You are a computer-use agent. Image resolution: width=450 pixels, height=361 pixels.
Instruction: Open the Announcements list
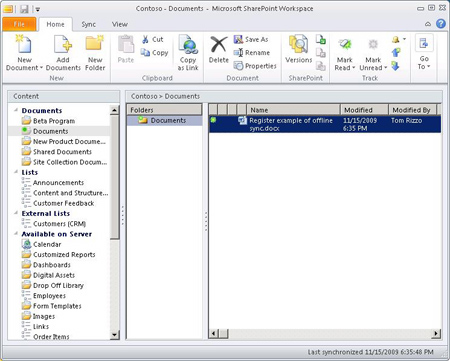click(x=53, y=183)
